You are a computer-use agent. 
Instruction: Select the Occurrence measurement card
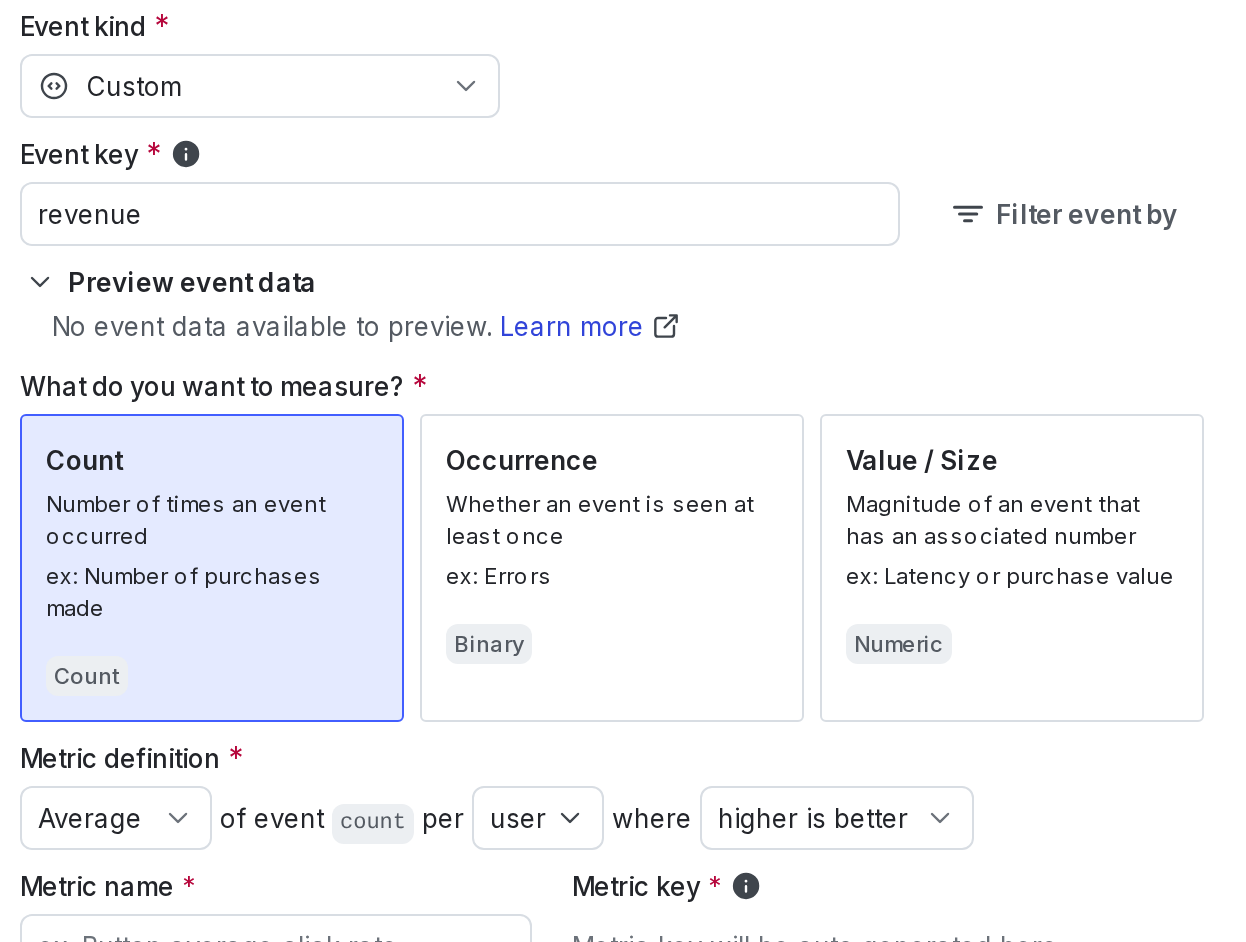click(x=611, y=567)
